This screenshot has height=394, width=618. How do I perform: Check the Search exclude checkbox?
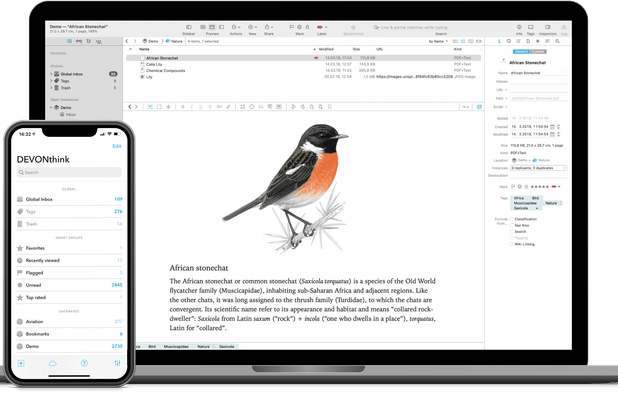tap(512, 232)
